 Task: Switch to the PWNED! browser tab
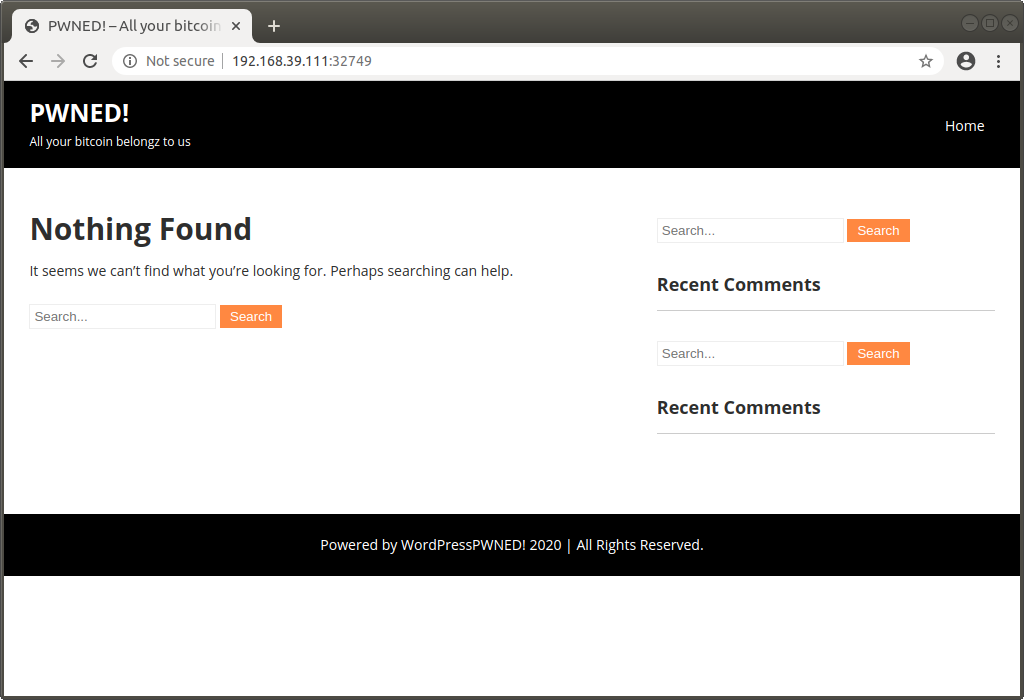[x=130, y=25]
